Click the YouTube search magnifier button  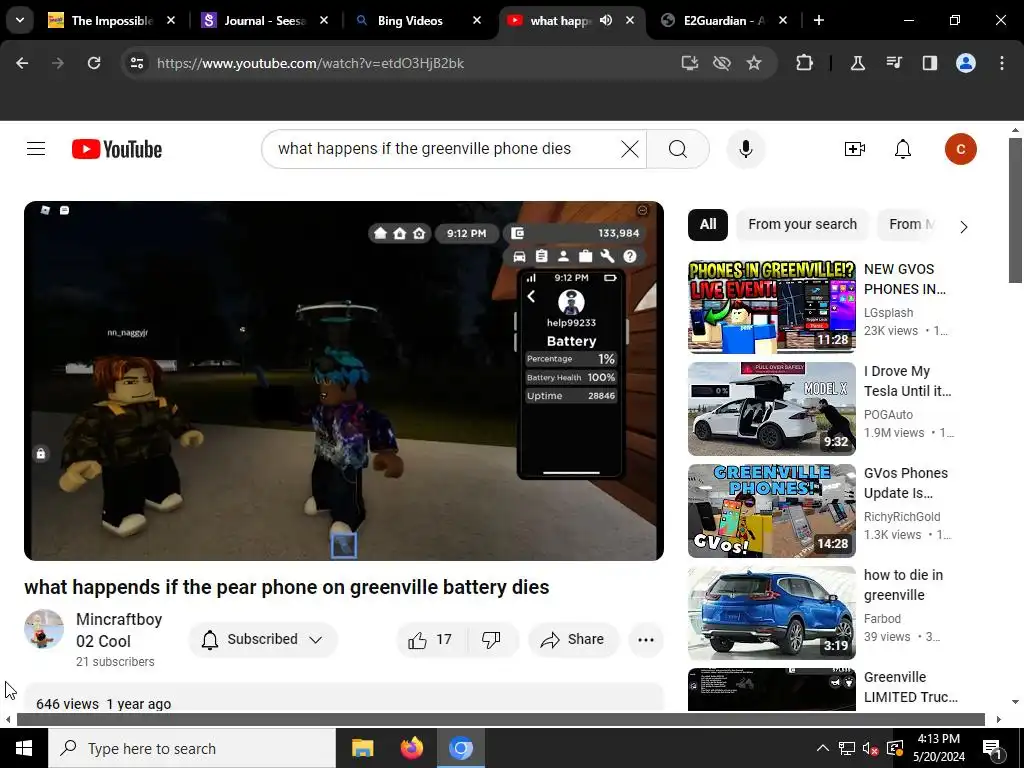pos(677,149)
